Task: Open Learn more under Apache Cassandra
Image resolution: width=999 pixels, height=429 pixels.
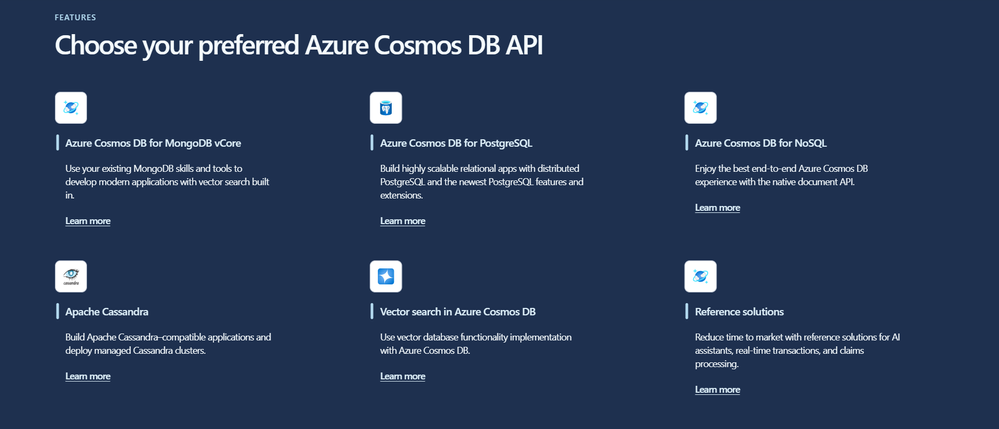Action: point(88,377)
